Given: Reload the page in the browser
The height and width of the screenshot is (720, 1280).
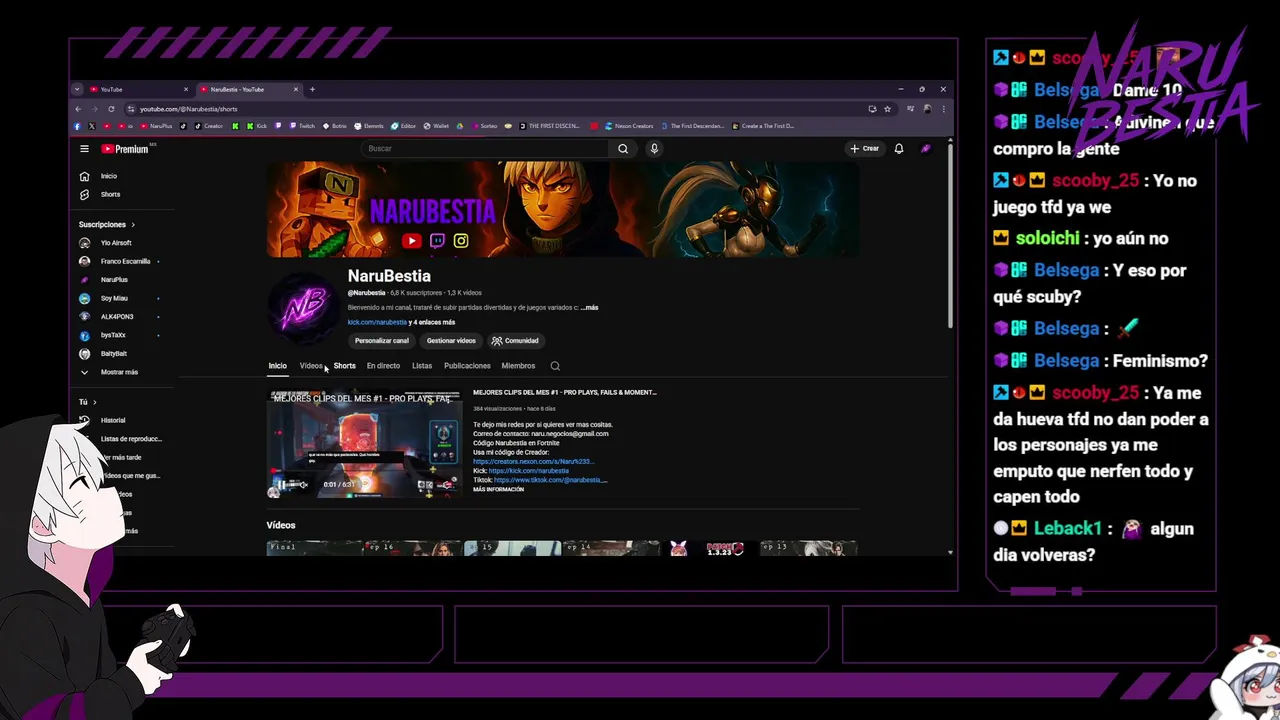Looking at the screenshot, I should pyautogui.click(x=111, y=109).
